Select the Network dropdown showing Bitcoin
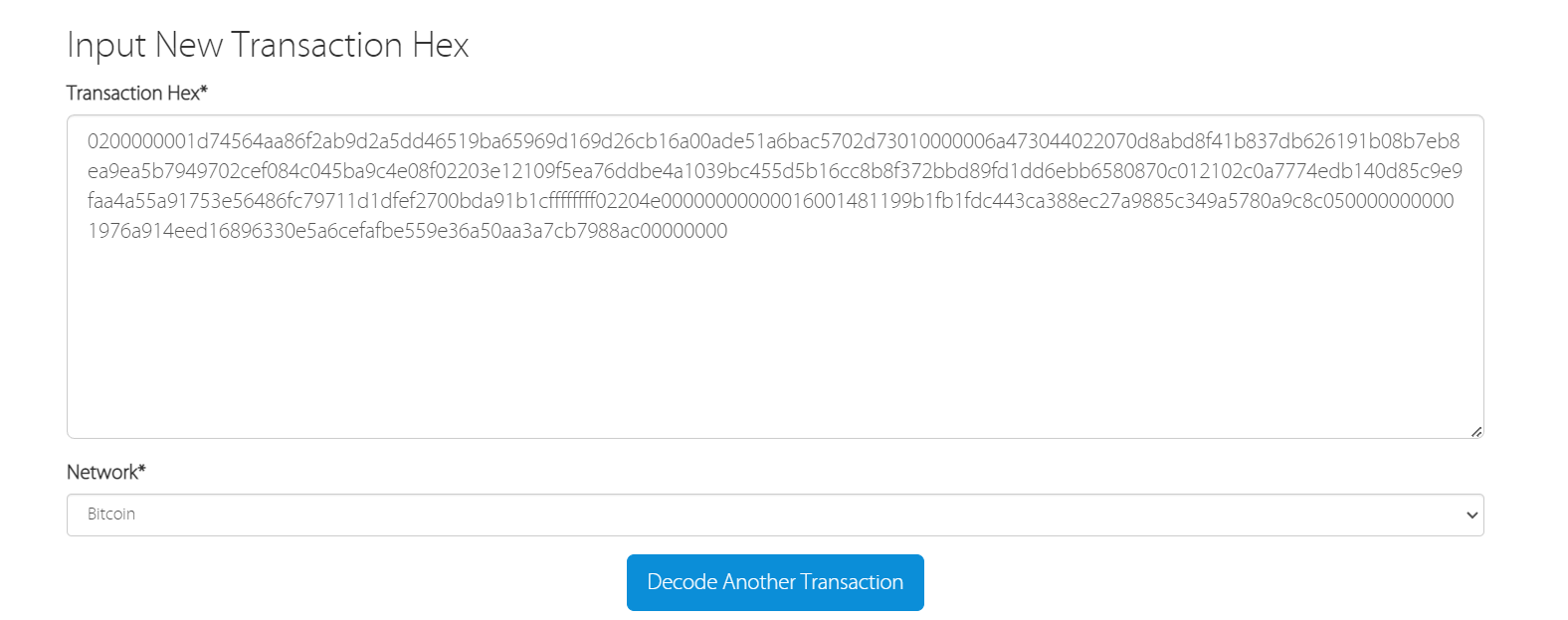1568x620 pixels. coord(774,515)
